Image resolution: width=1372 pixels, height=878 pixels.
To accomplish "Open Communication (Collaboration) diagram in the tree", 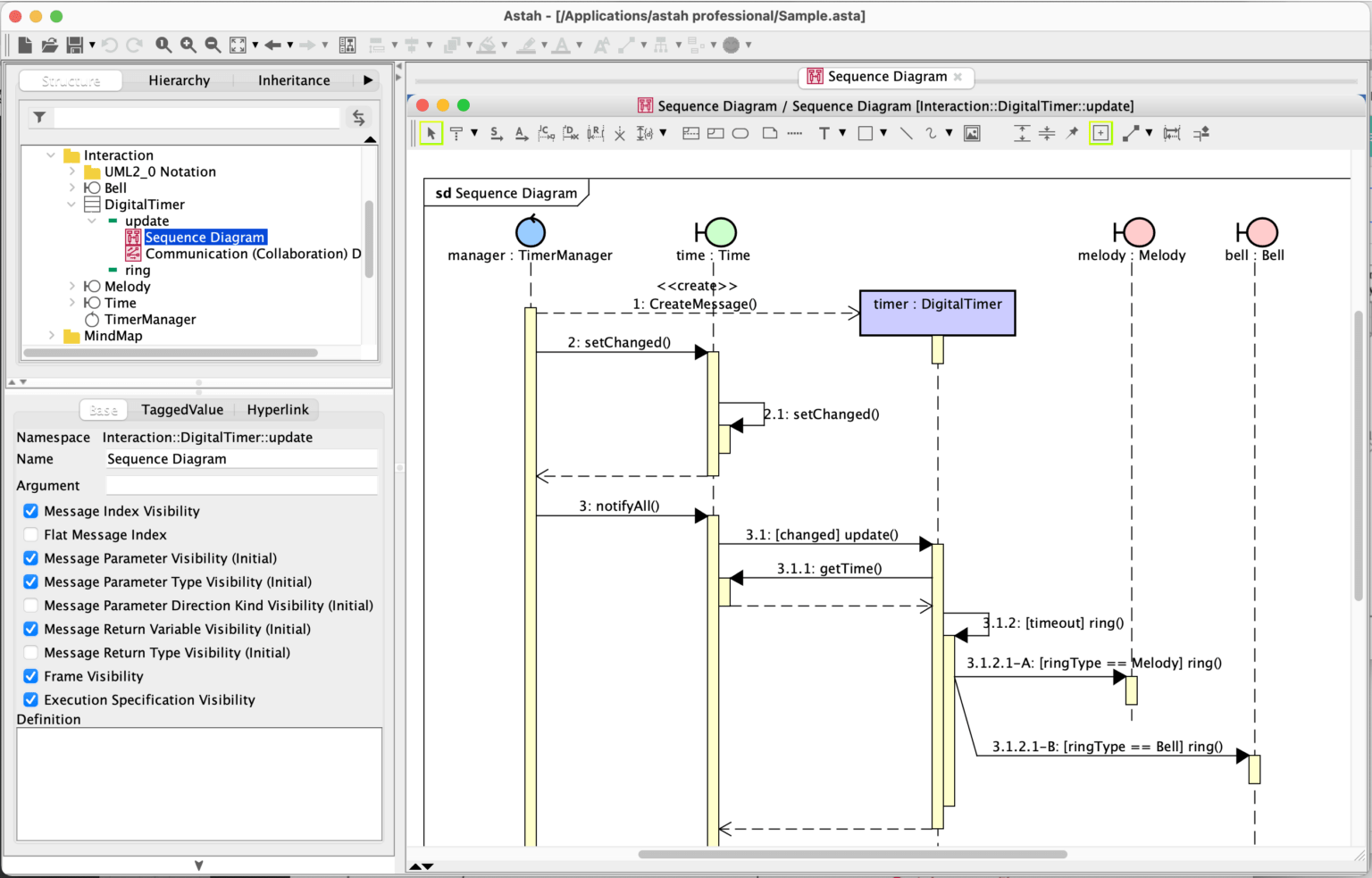I will tap(252, 254).
